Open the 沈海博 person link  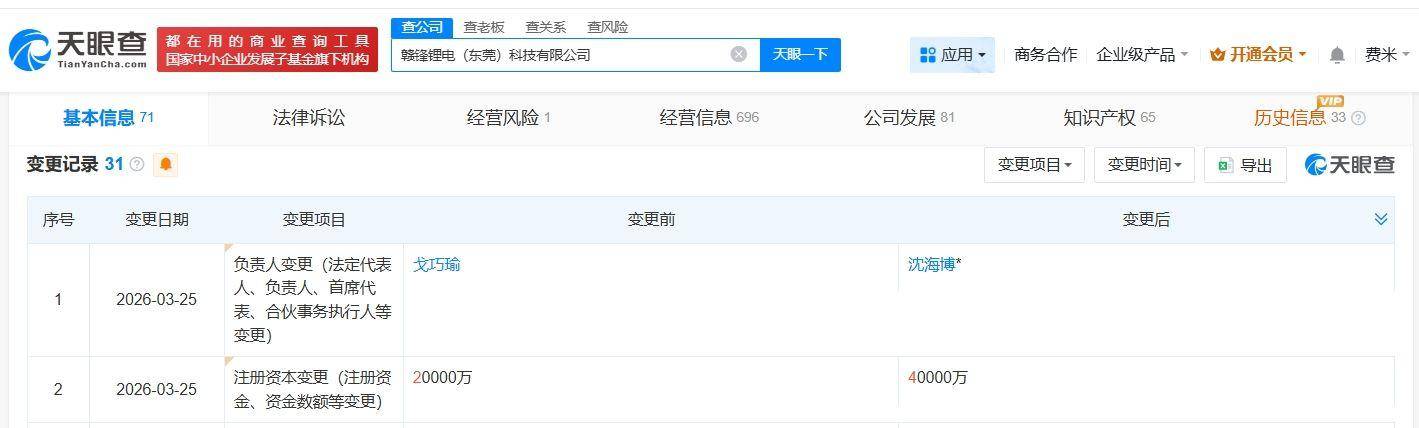click(x=931, y=265)
